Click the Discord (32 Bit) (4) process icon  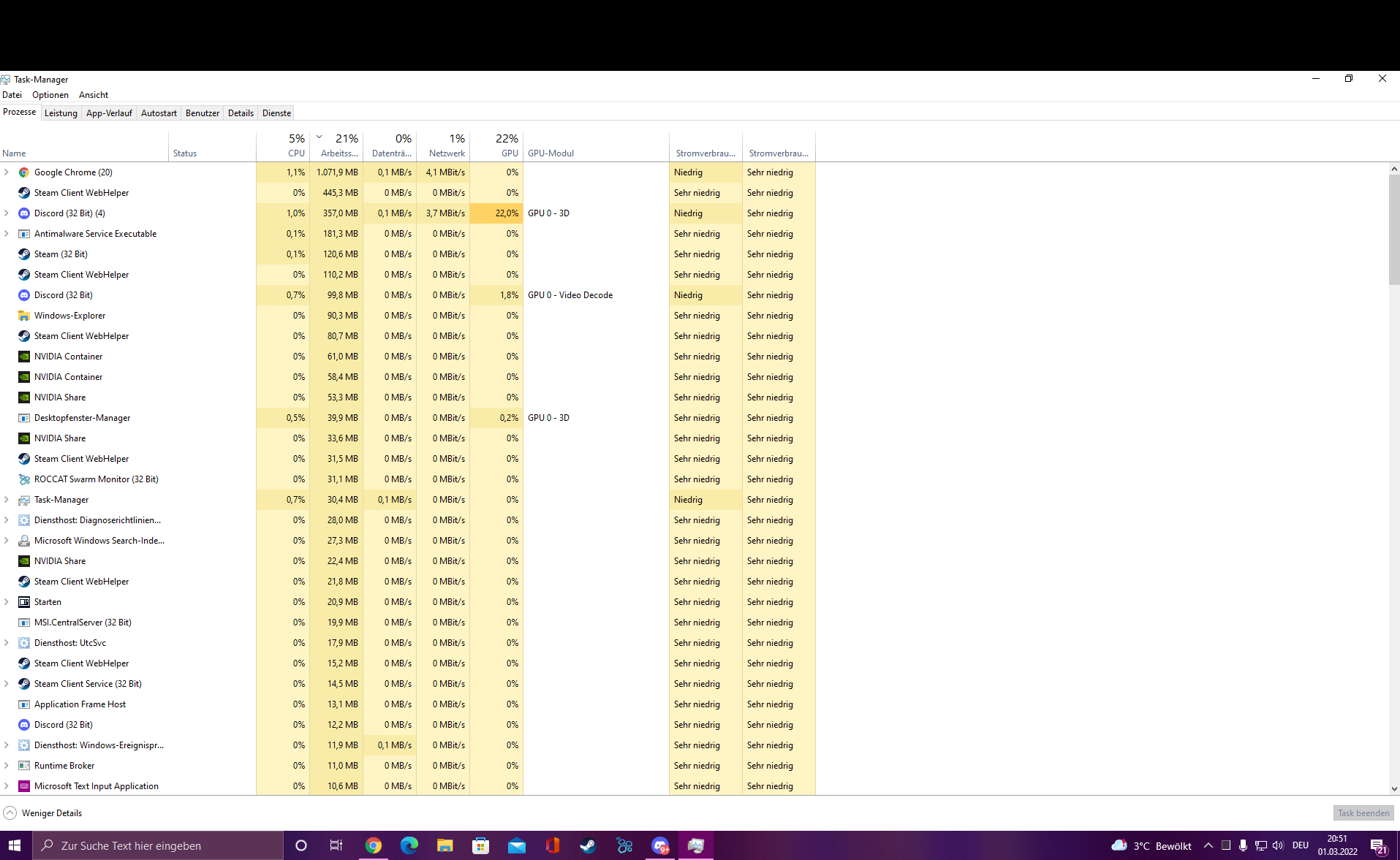point(24,213)
